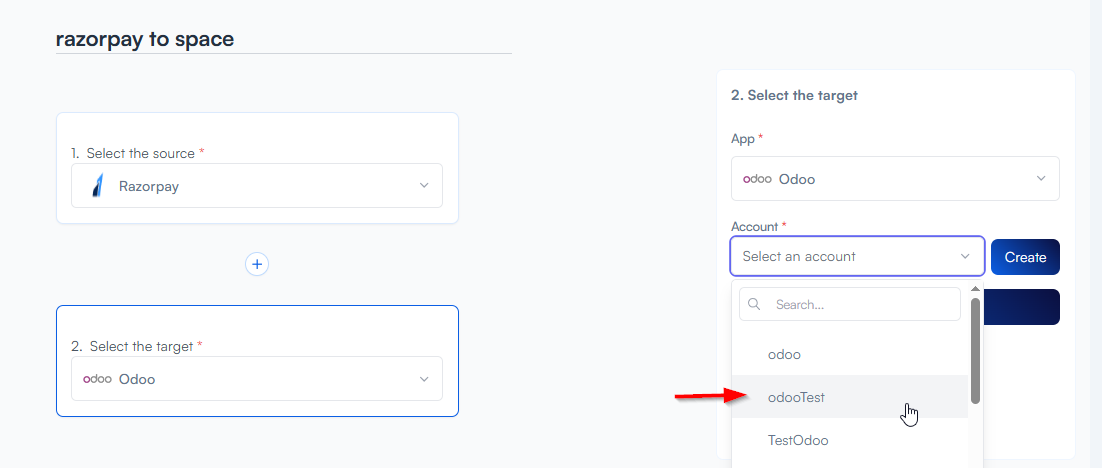
Task: Click the account list scrollbar thumb
Action: 975,350
